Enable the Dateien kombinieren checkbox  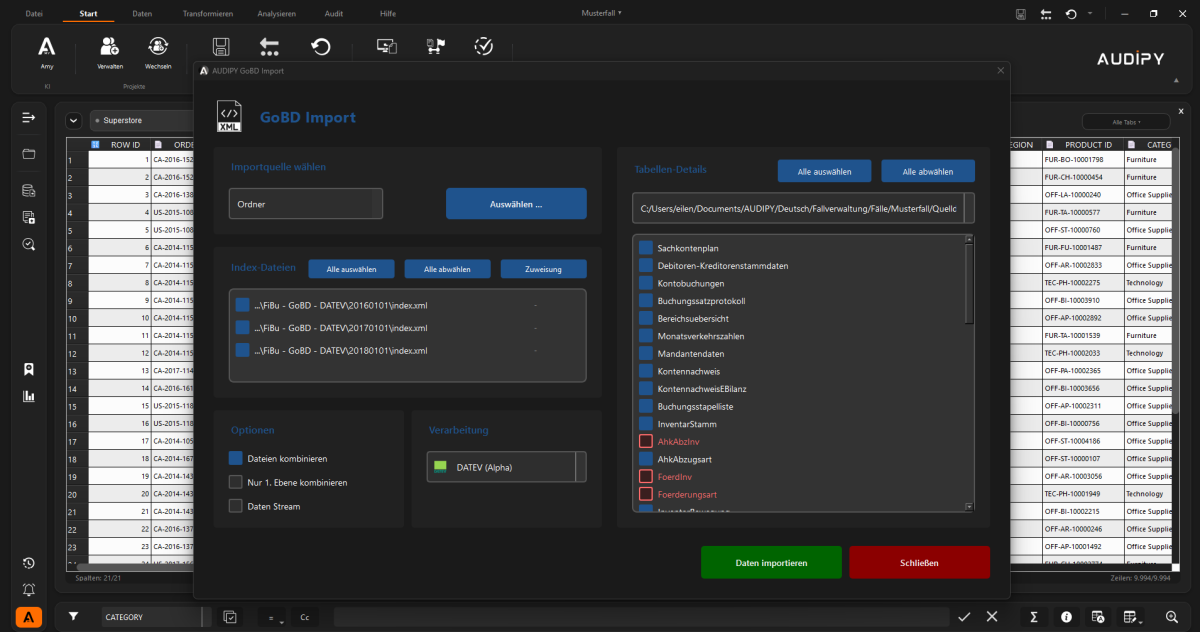(x=236, y=459)
